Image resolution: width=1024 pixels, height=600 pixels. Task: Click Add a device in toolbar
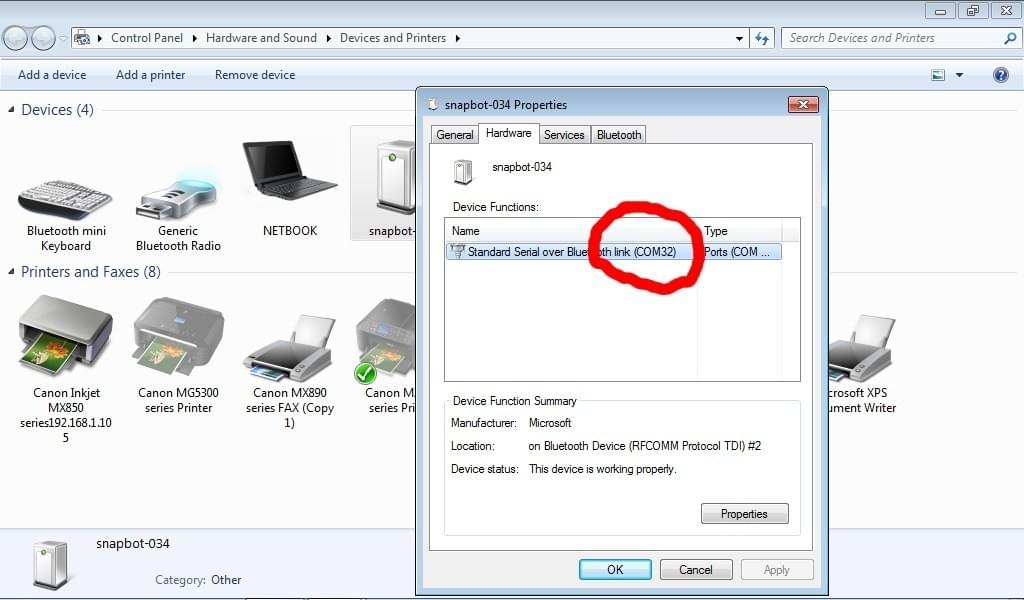click(52, 75)
